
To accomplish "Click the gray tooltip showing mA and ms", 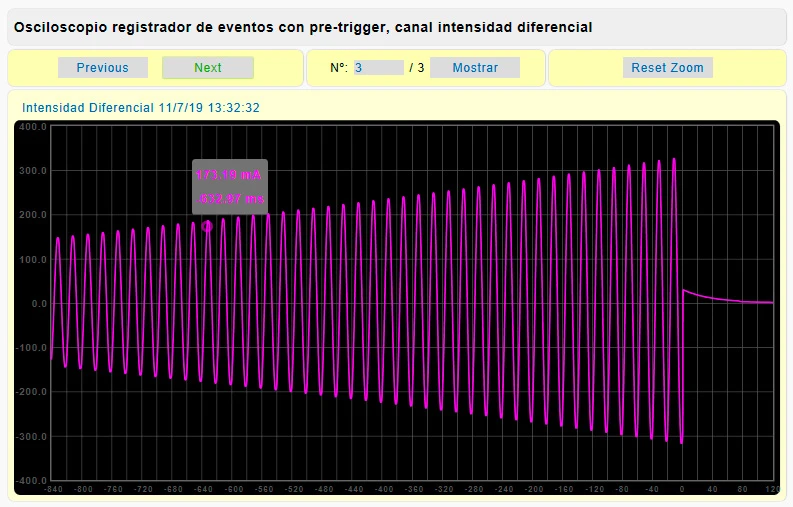I will [230, 186].
